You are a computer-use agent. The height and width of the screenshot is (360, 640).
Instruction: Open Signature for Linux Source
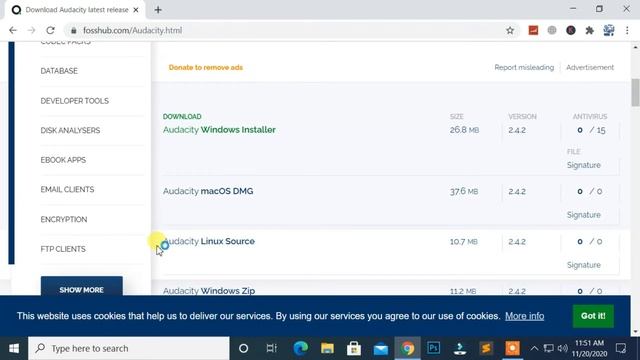tap(584, 265)
